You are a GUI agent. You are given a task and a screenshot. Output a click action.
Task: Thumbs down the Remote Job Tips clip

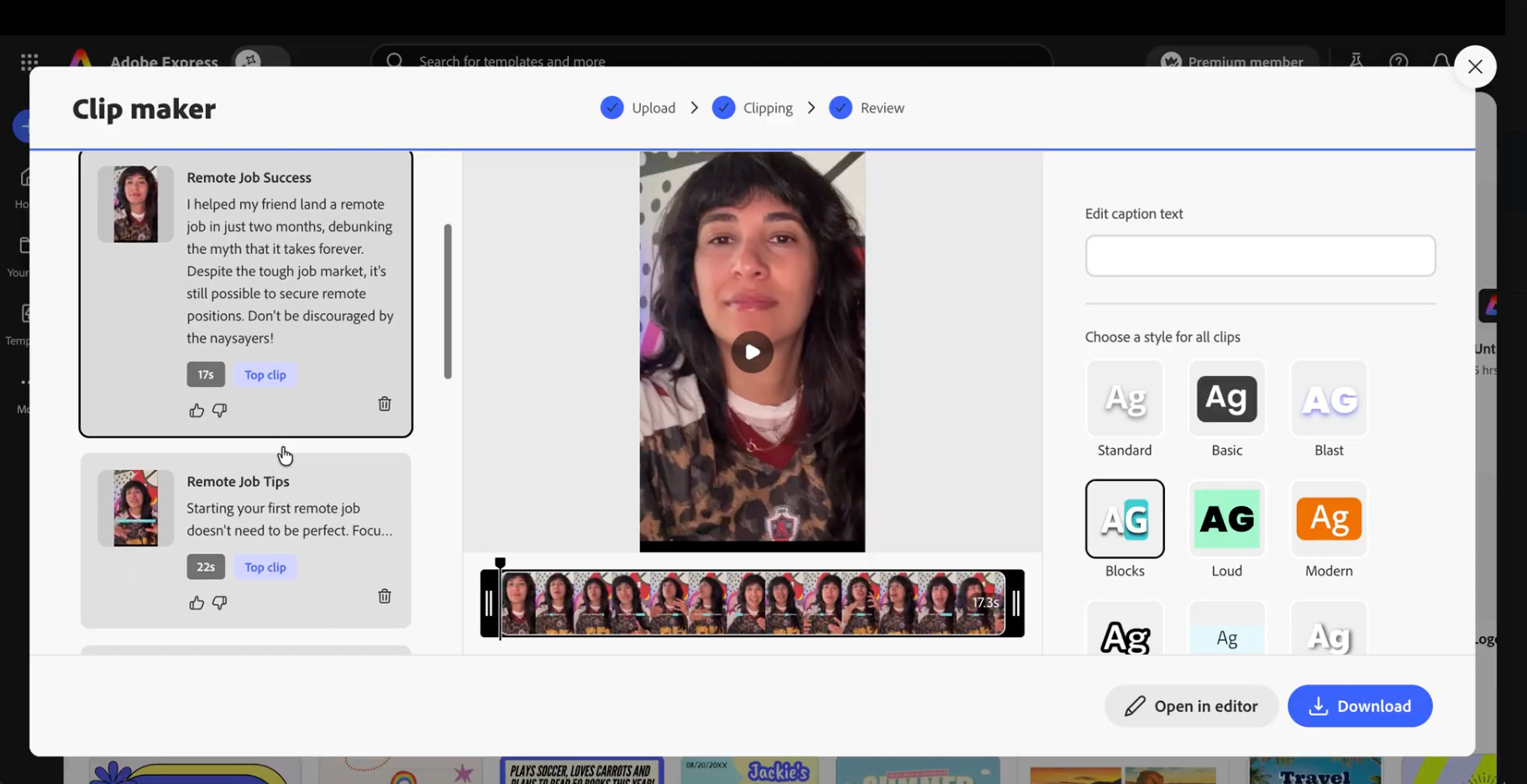click(x=220, y=603)
